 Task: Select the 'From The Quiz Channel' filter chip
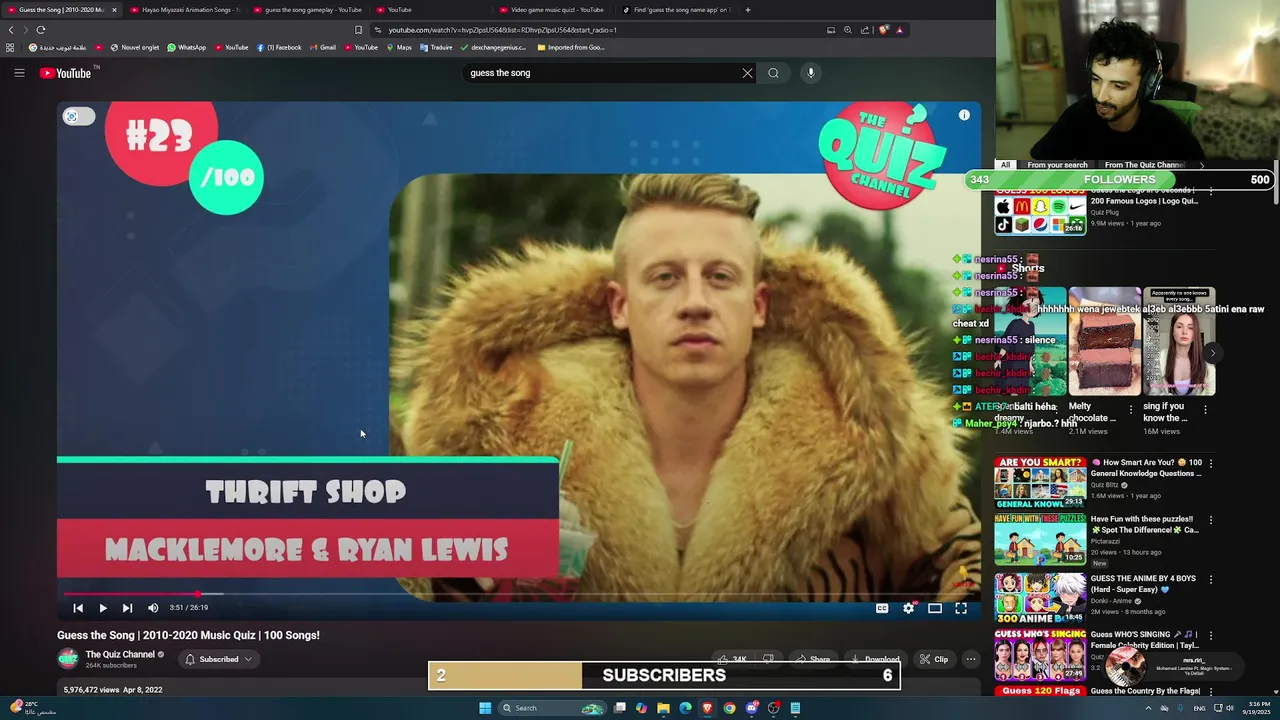click(1144, 165)
